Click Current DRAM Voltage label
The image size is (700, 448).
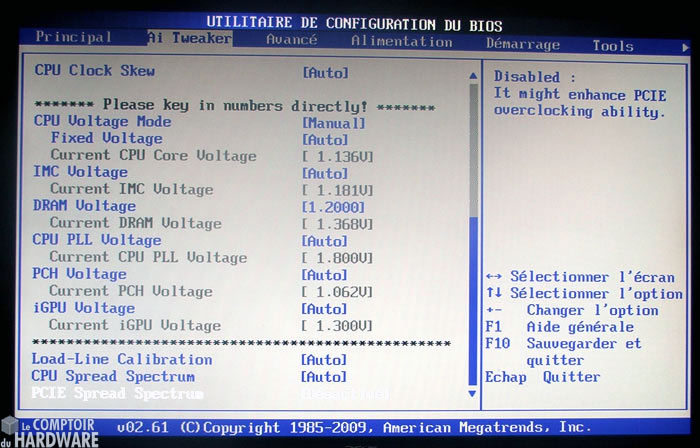click(135, 223)
